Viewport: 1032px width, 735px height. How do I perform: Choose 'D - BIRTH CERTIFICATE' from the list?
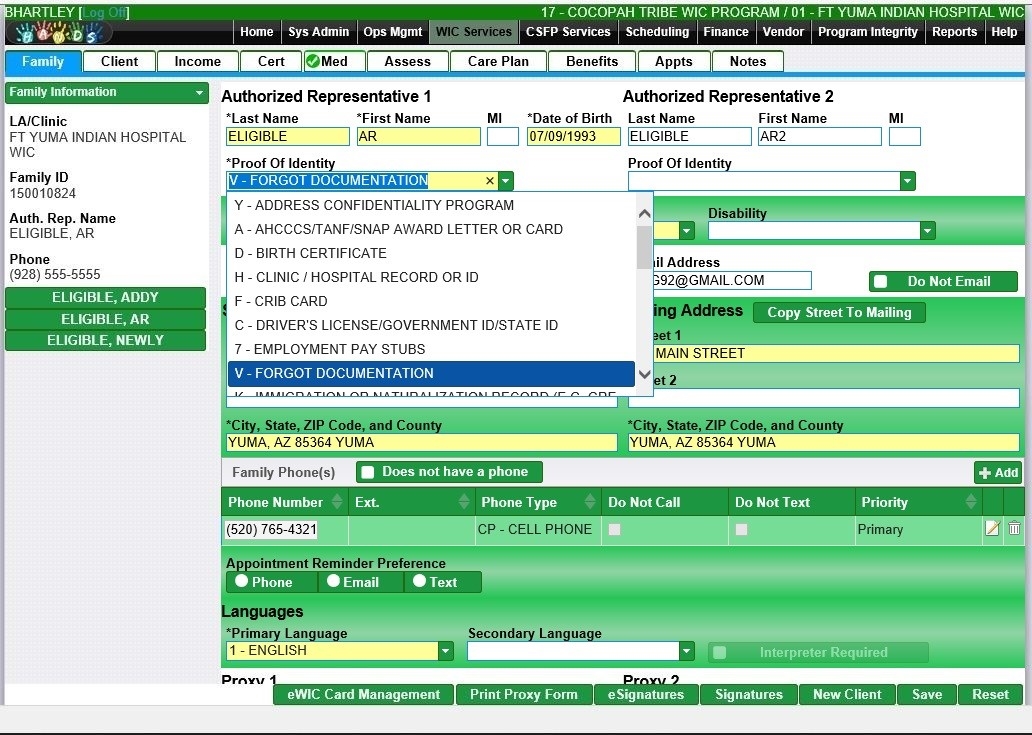[310, 253]
